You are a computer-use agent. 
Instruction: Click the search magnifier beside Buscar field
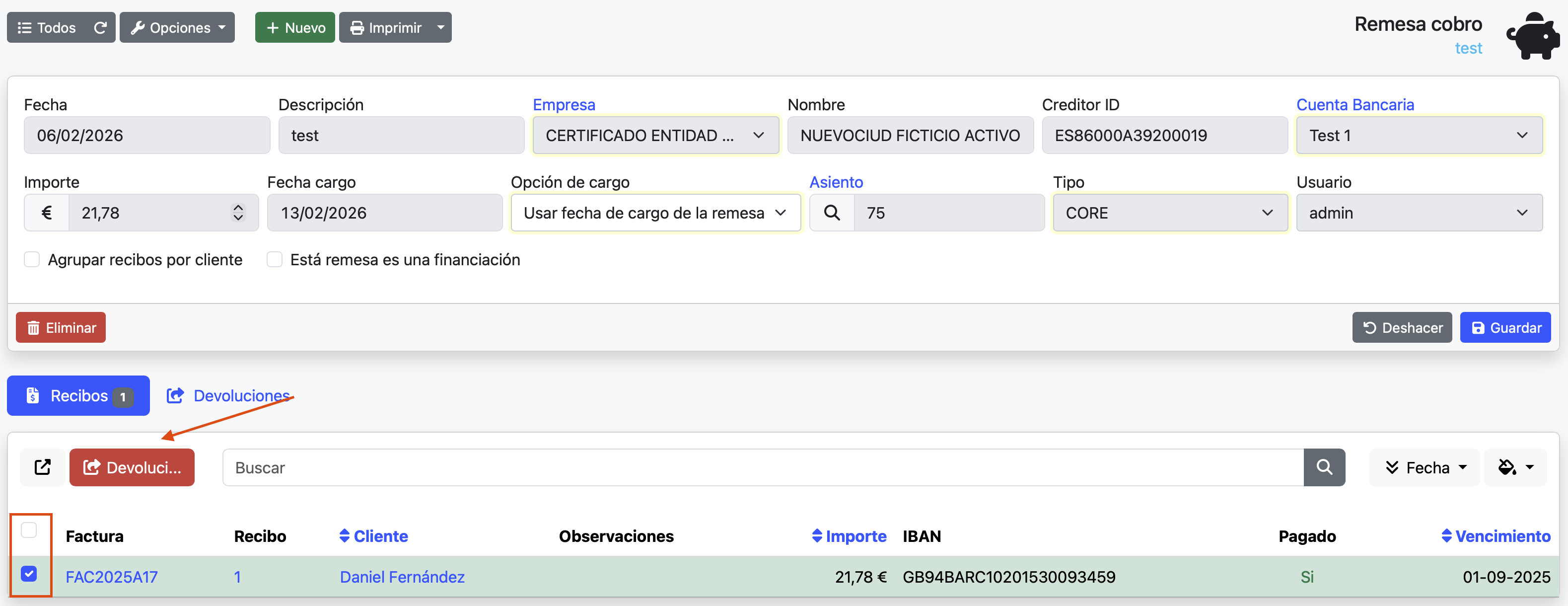point(1325,467)
